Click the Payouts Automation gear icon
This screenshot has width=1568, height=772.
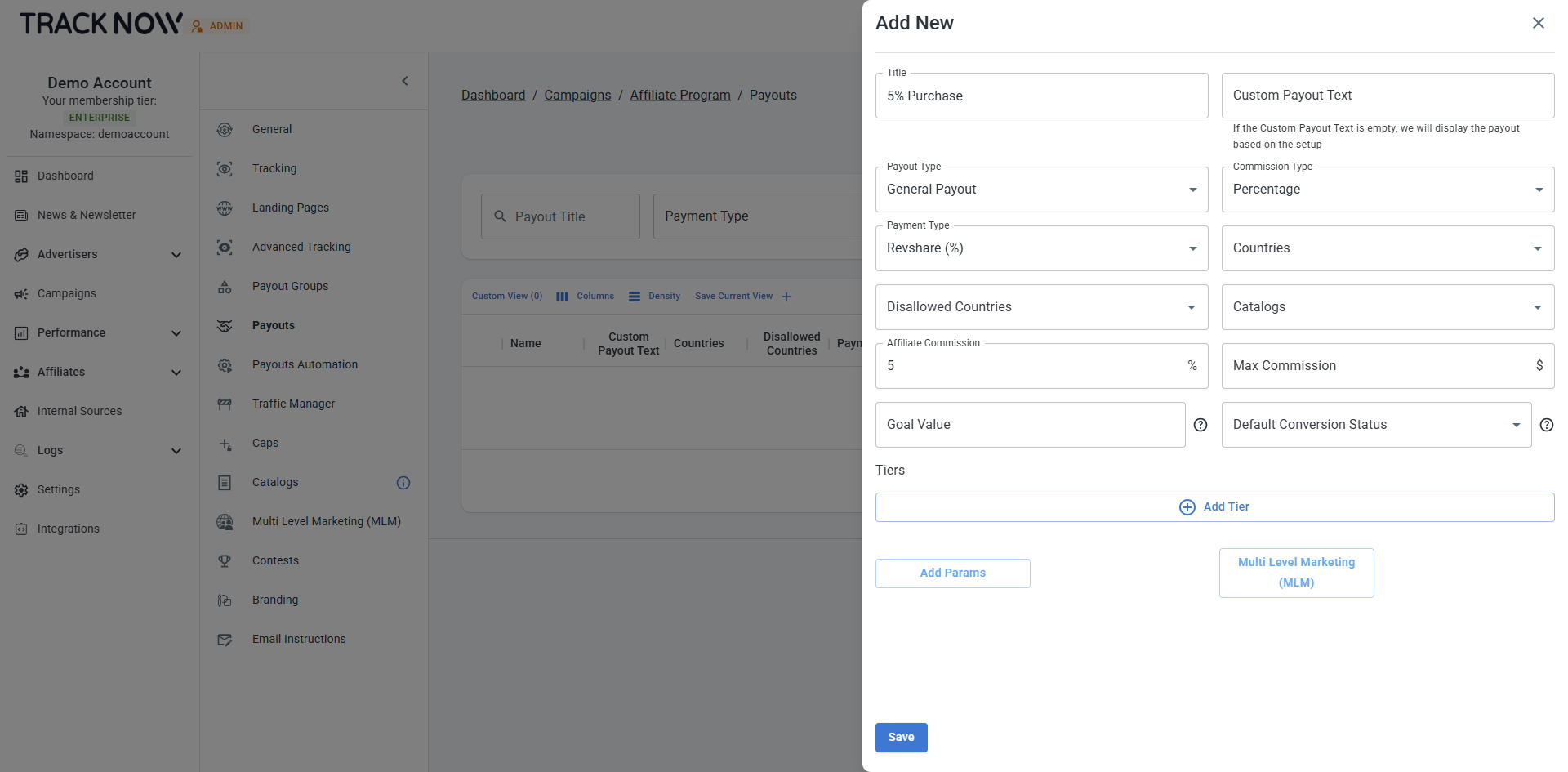[x=225, y=365]
